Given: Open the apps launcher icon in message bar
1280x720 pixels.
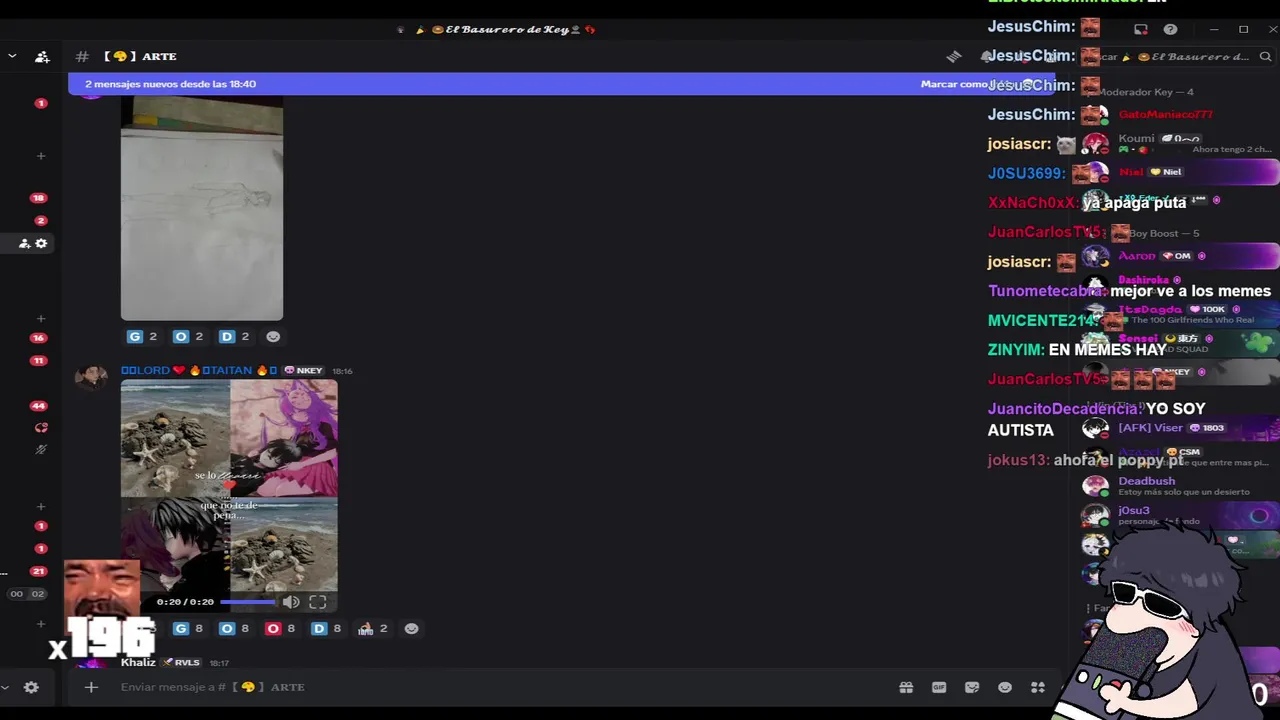Looking at the screenshot, I should pos(1038,687).
